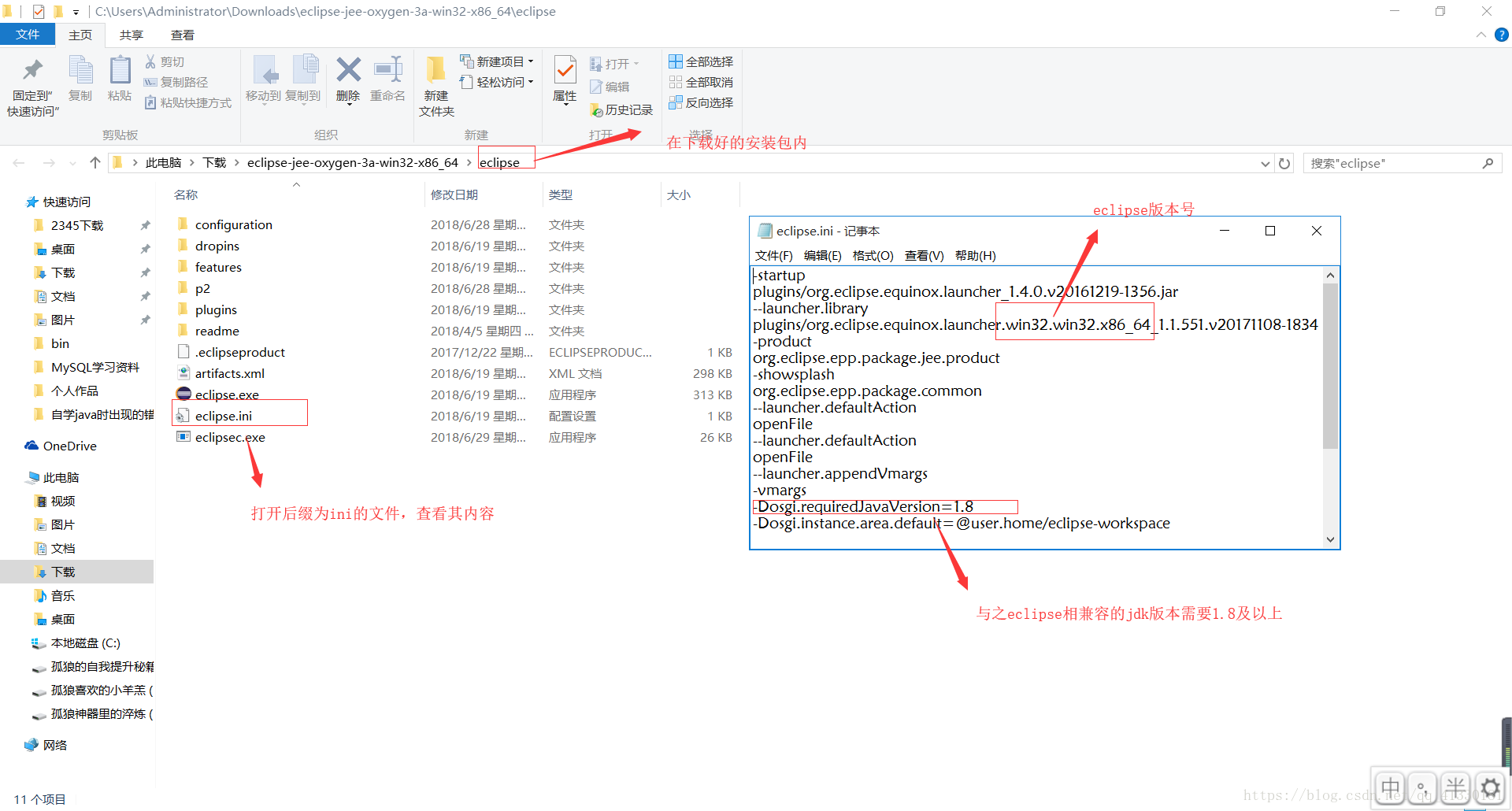The image size is (1512, 811).
Task: Click the chevron after eclipse-jee-oxygen breadcrumb
Action: [469, 162]
